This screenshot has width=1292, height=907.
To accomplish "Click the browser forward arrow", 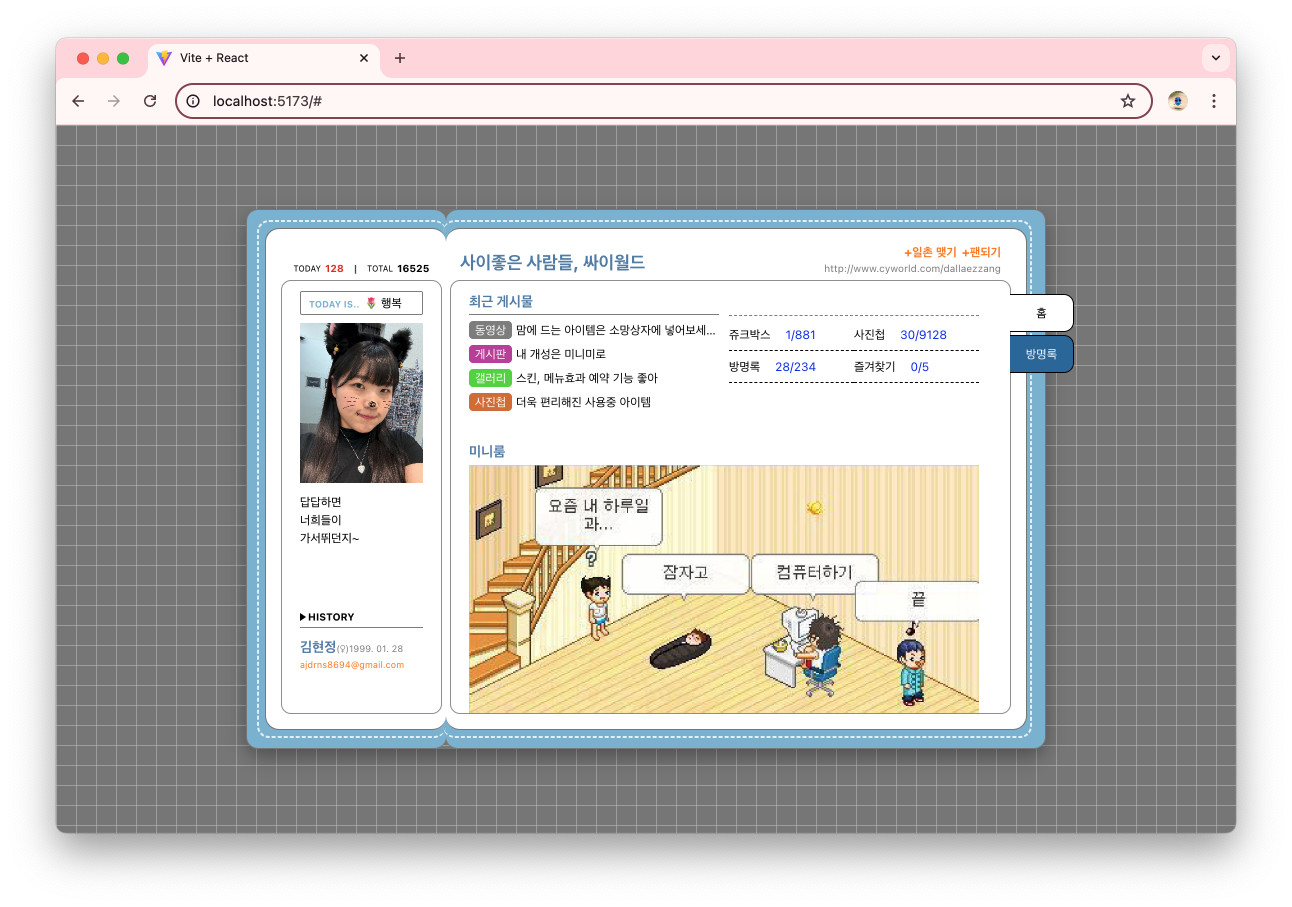I will click(114, 101).
